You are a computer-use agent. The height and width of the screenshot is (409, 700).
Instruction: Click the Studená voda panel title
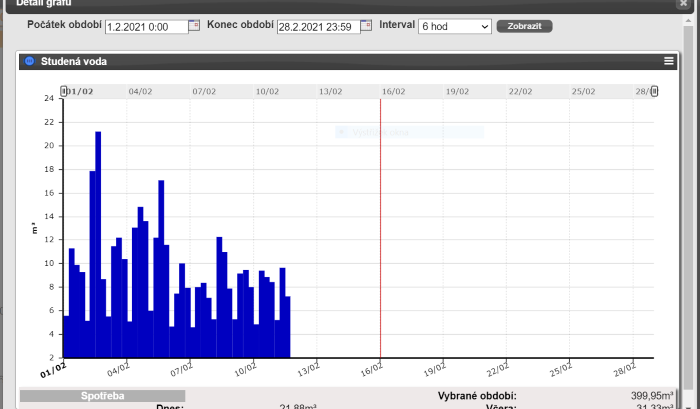(x=73, y=62)
